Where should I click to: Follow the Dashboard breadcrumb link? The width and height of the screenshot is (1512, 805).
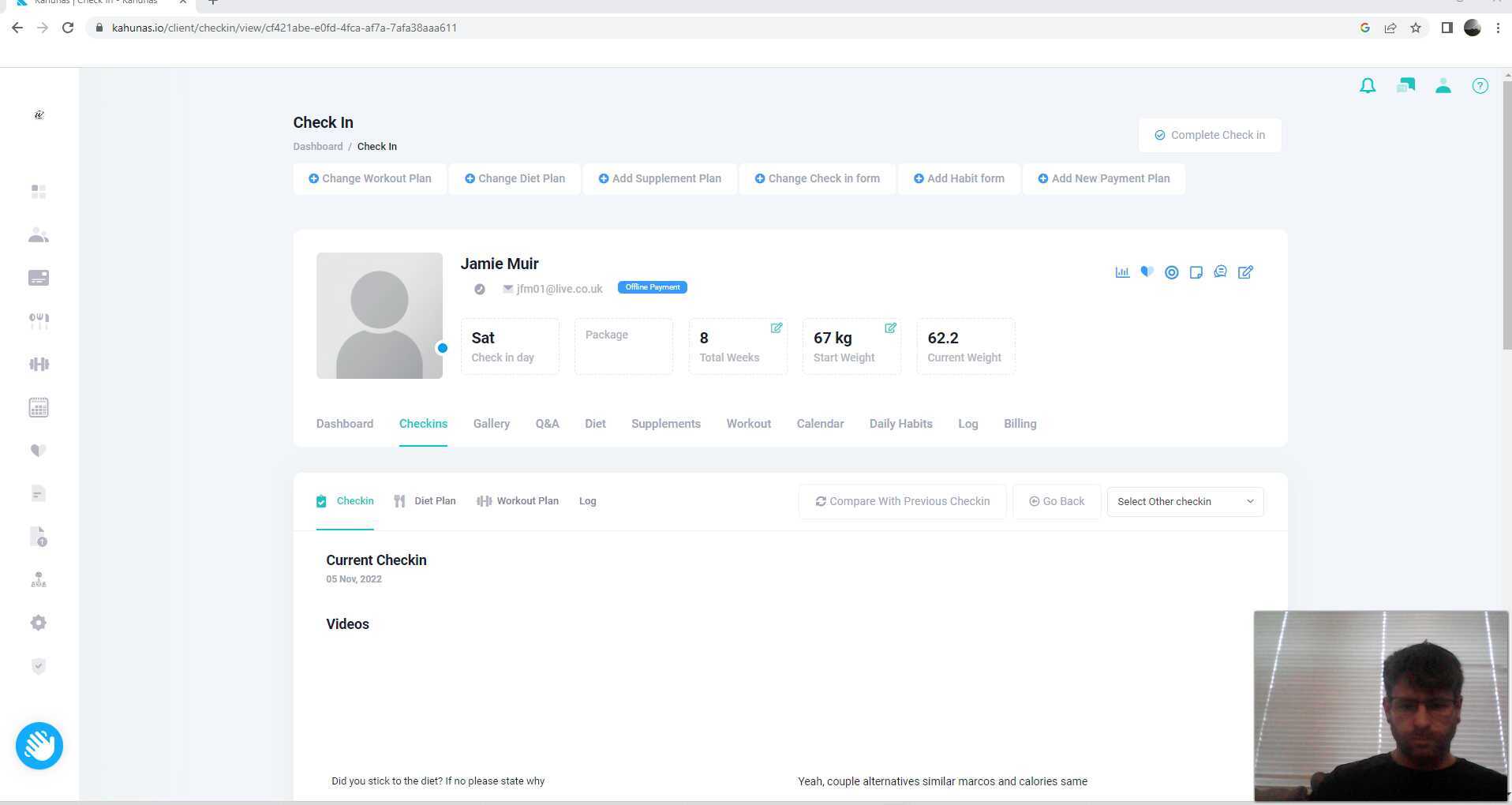(317, 147)
